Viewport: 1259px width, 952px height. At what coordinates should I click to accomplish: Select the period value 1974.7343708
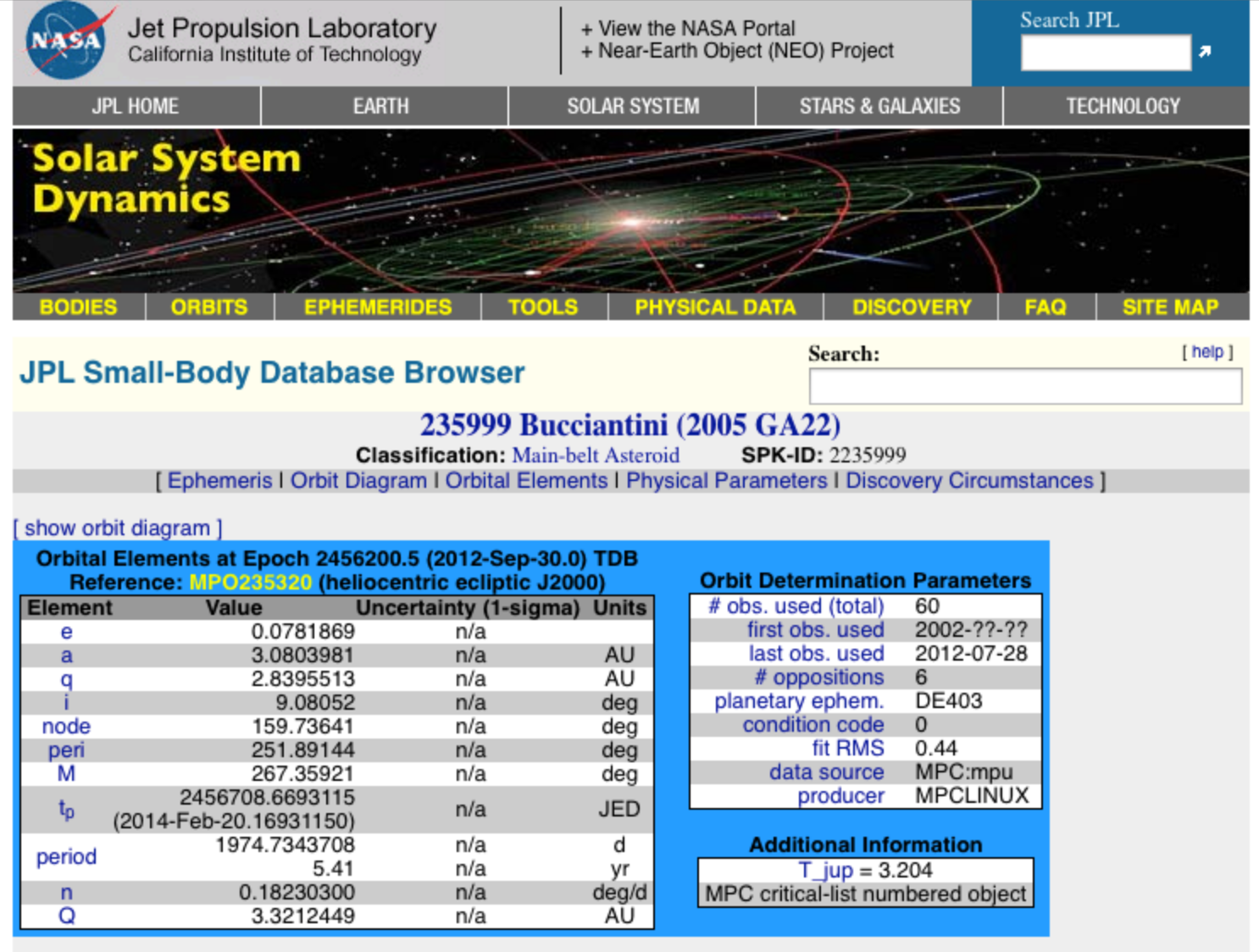[285, 845]
